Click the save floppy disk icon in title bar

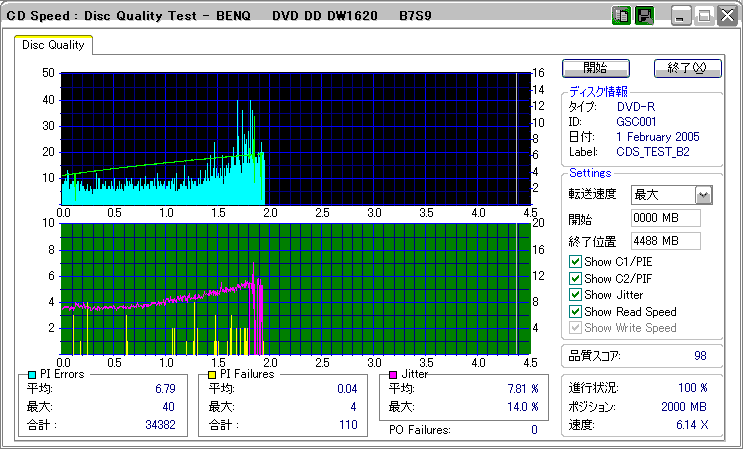[x=644, y=16]
